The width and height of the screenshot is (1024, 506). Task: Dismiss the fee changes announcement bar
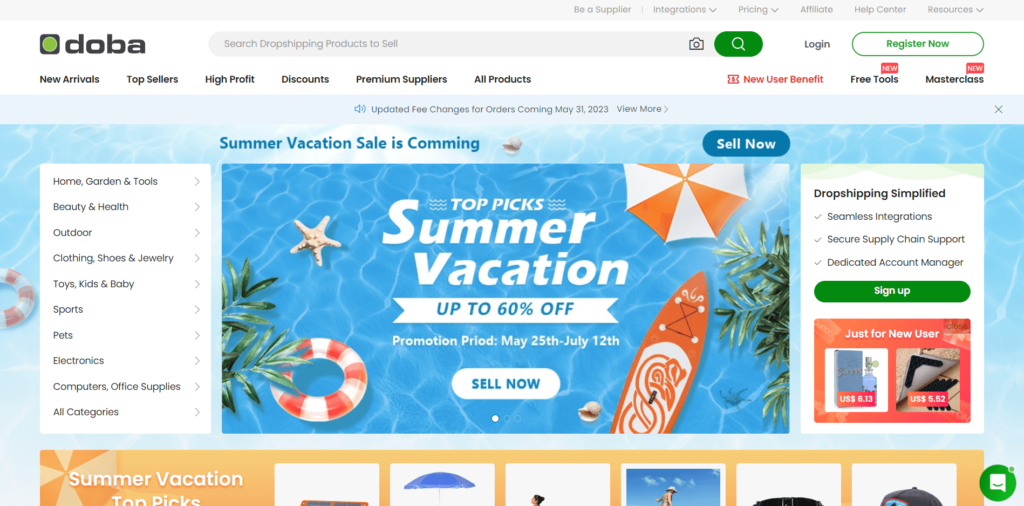pyautogui.click(x=998, y=110)
